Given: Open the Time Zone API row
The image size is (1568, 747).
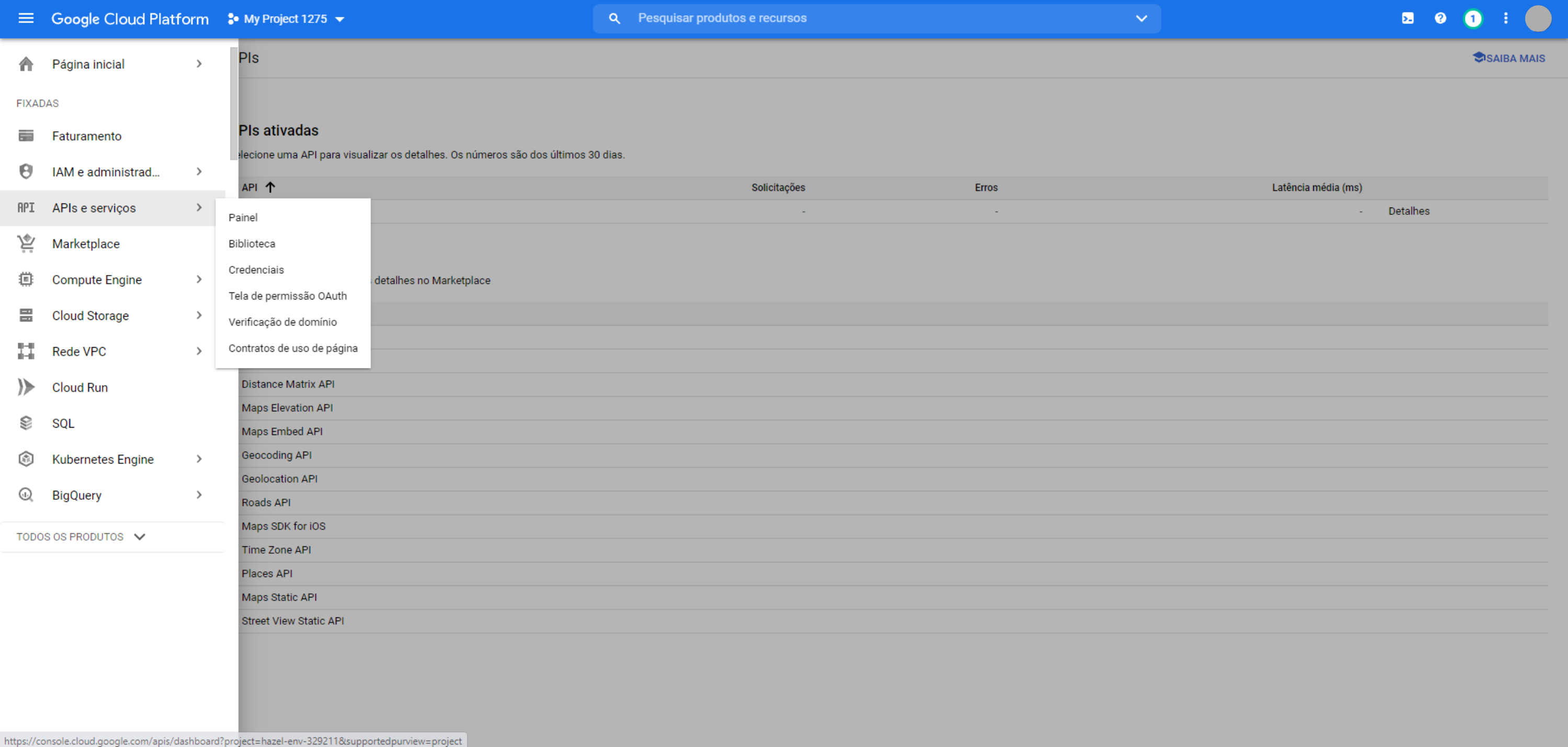Looking at the screenshot, I should [x=893, y=550].
